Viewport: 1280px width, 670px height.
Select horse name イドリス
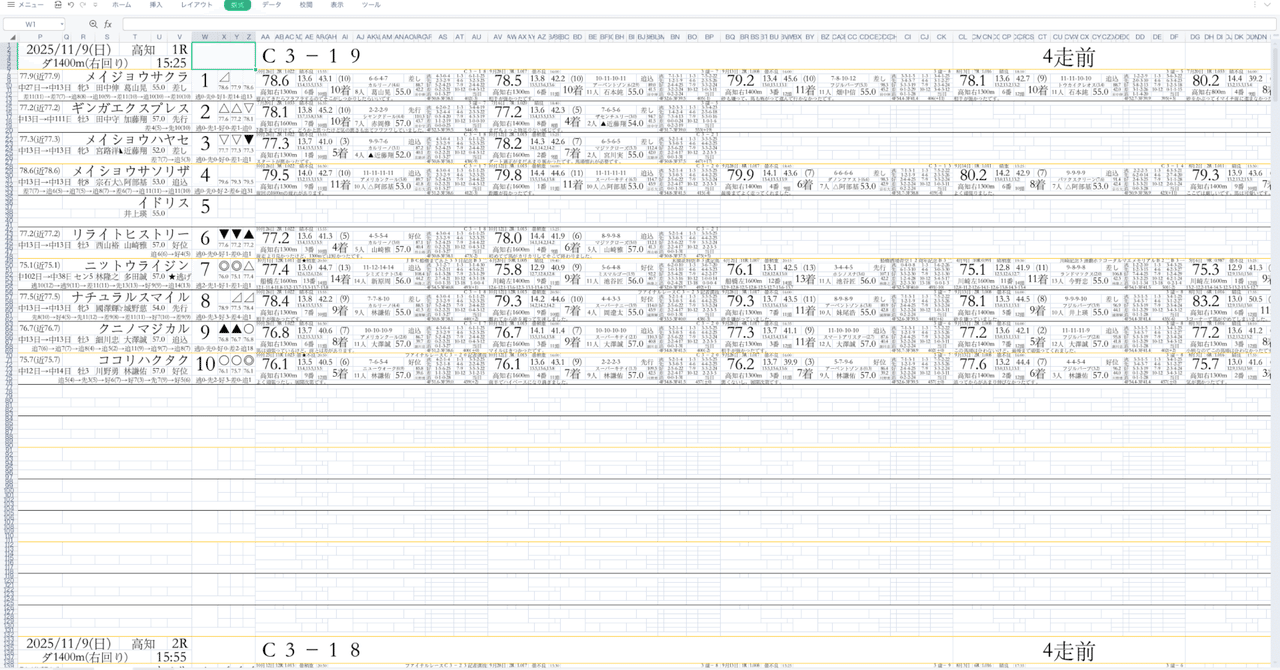tap(164, 202)
